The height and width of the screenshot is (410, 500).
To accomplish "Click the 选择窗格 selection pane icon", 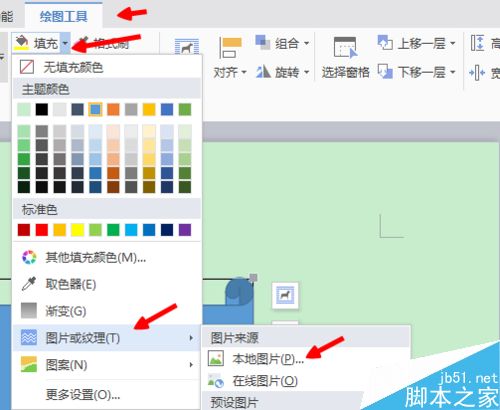I will 345,47.
